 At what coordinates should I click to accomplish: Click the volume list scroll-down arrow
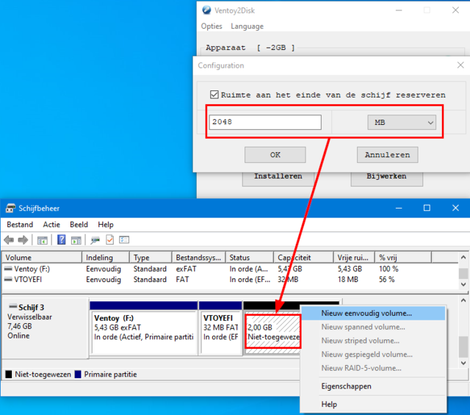pos(463,284)
